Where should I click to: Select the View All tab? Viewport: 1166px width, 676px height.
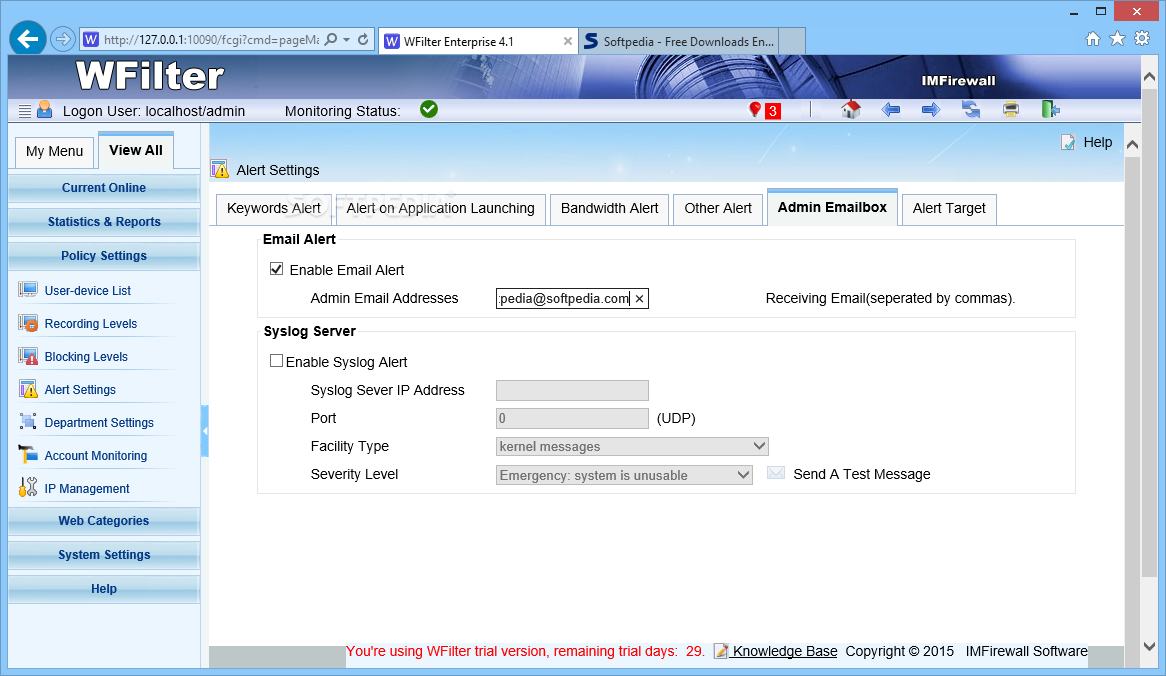(135, 150)
